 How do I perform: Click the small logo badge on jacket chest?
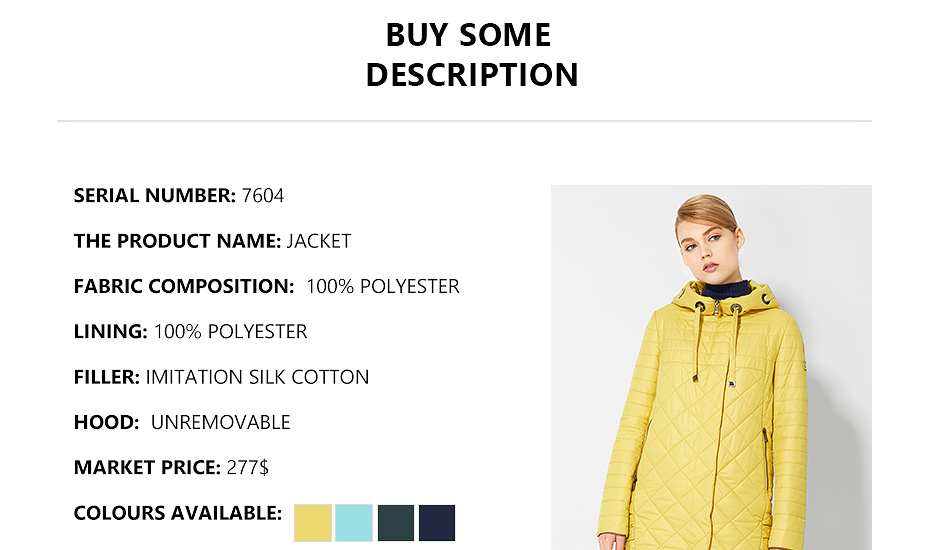coord(732,381)
